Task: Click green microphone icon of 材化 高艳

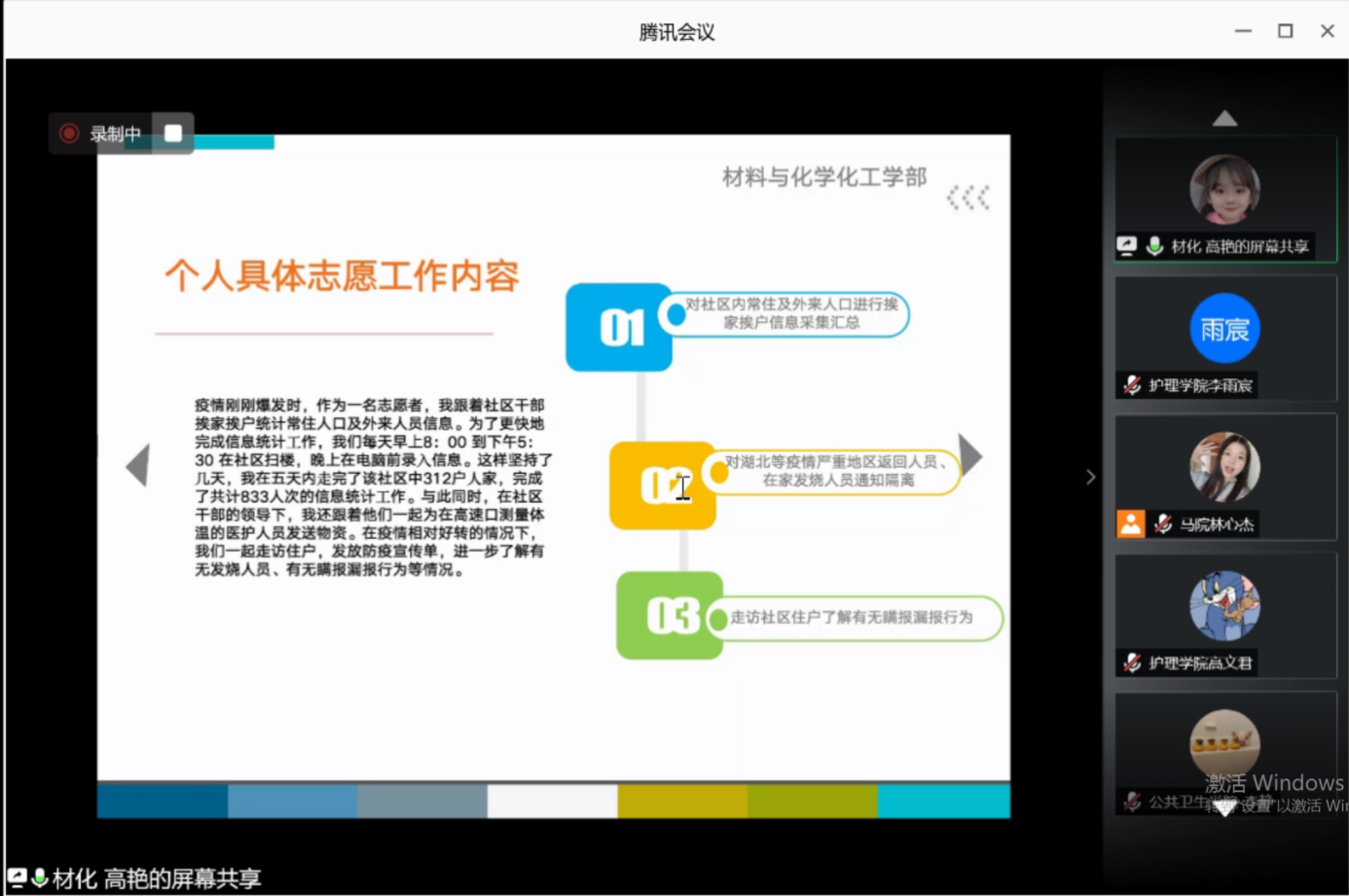Action: coord(1154,246)
